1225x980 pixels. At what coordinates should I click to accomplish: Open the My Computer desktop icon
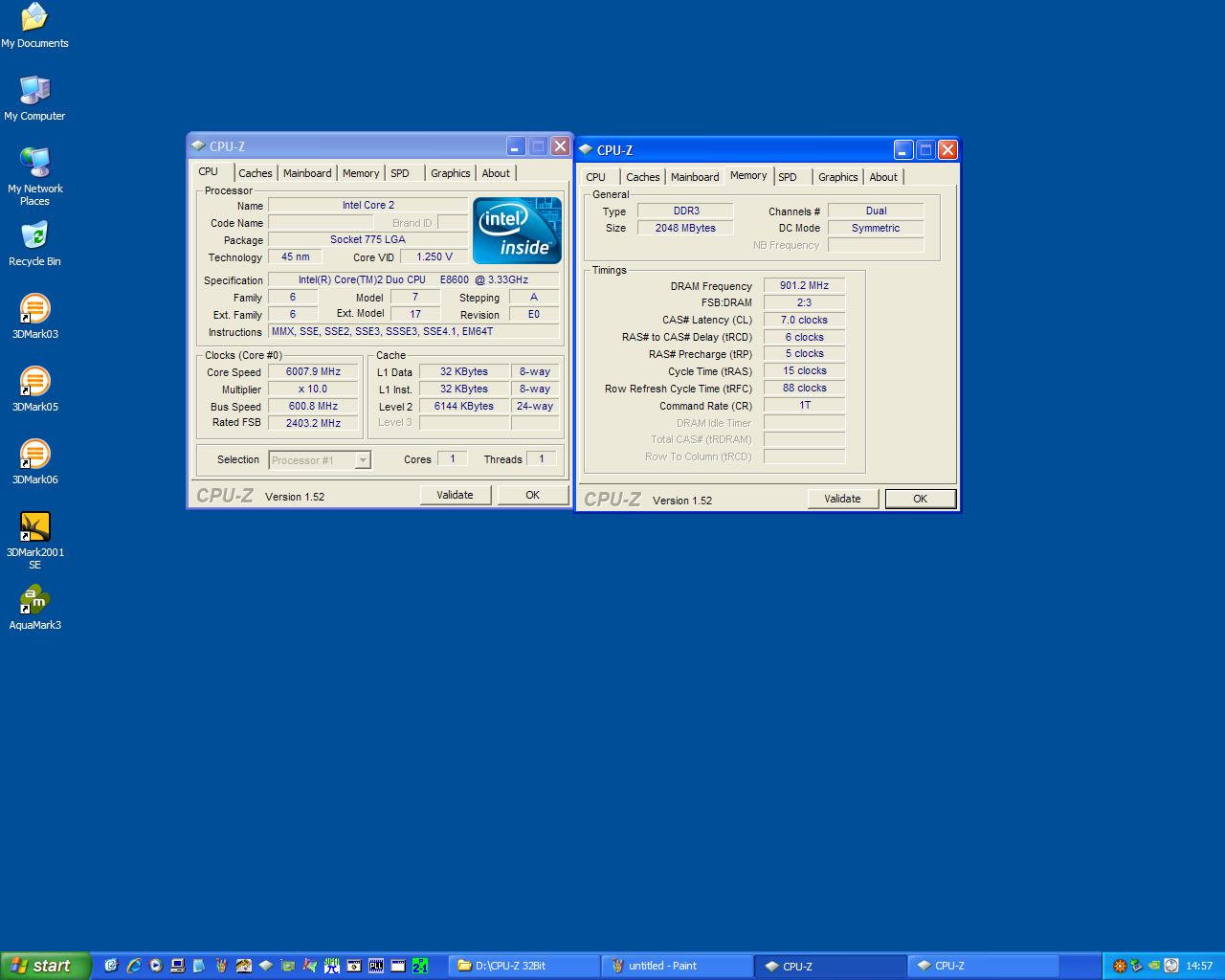pyautogui.click(x=34, y=99)
